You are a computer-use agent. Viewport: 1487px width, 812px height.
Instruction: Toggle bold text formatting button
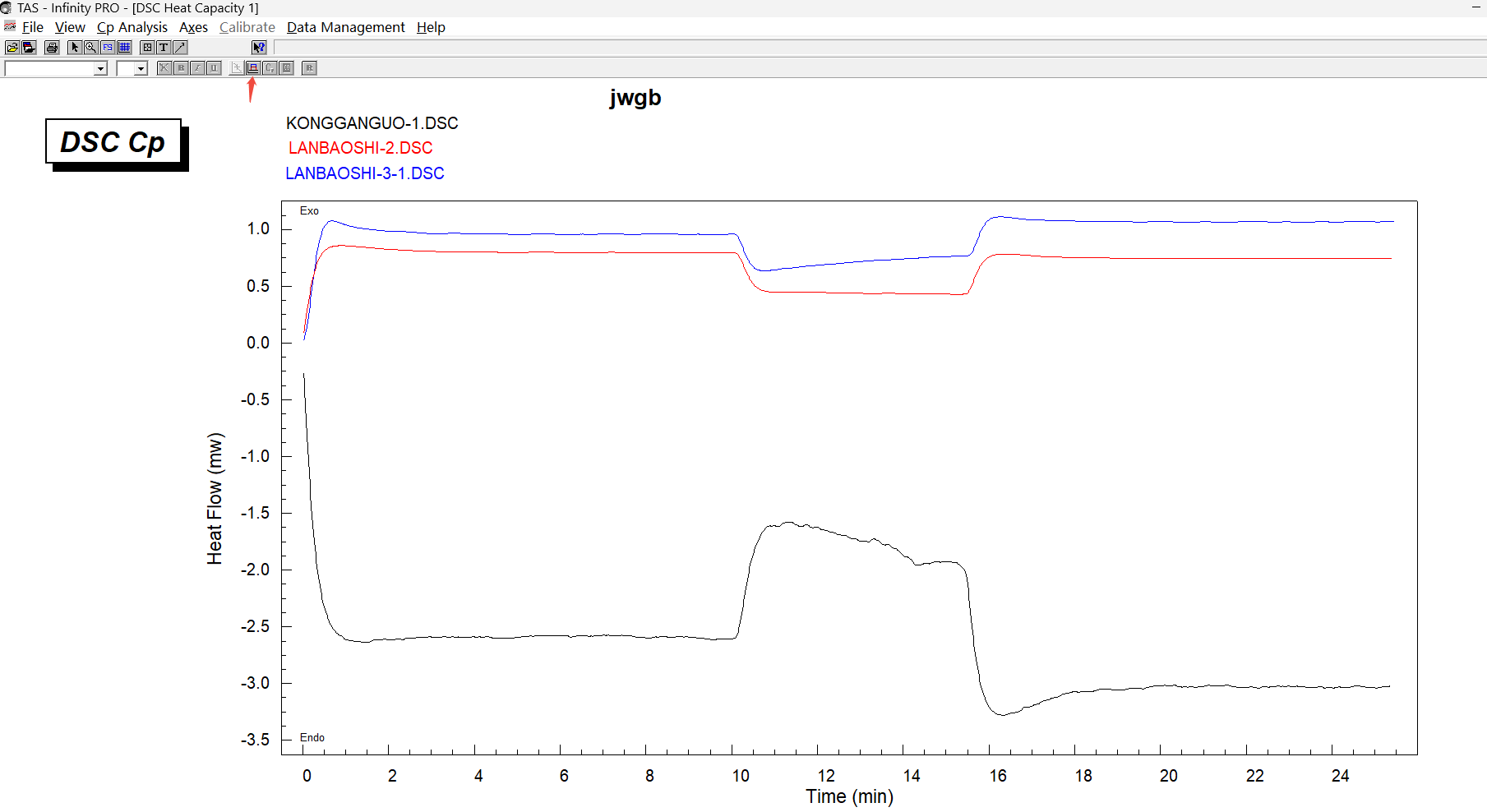pos(181,68)
